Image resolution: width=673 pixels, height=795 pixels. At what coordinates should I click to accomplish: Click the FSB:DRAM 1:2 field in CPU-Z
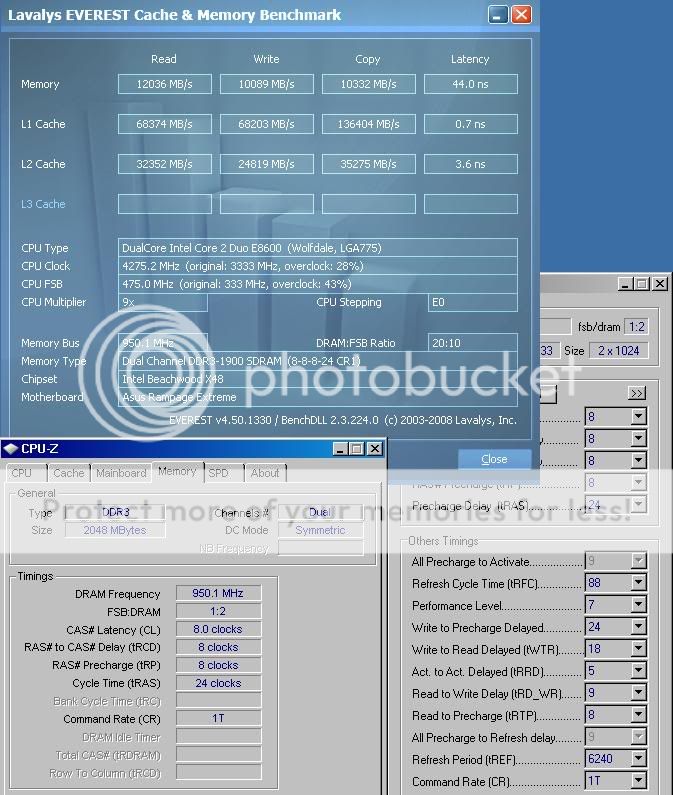click(x=219, y=611)
